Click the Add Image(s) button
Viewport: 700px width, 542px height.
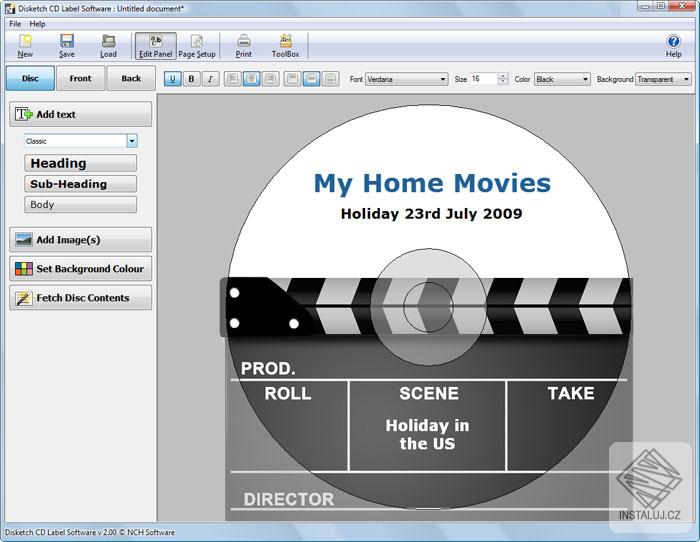pos(80,240)
